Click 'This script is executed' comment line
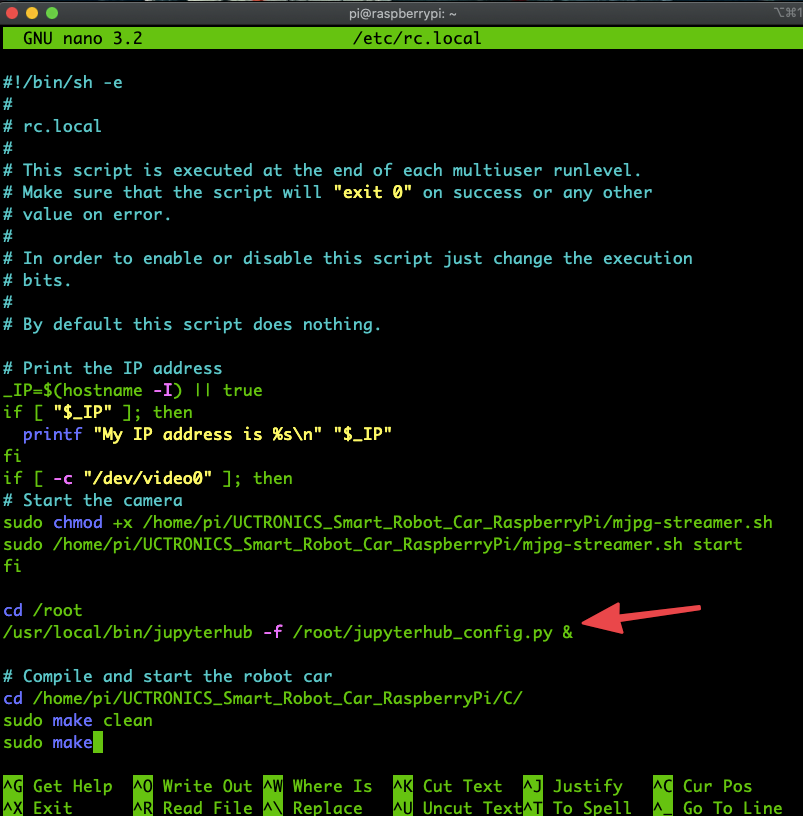 322,170
